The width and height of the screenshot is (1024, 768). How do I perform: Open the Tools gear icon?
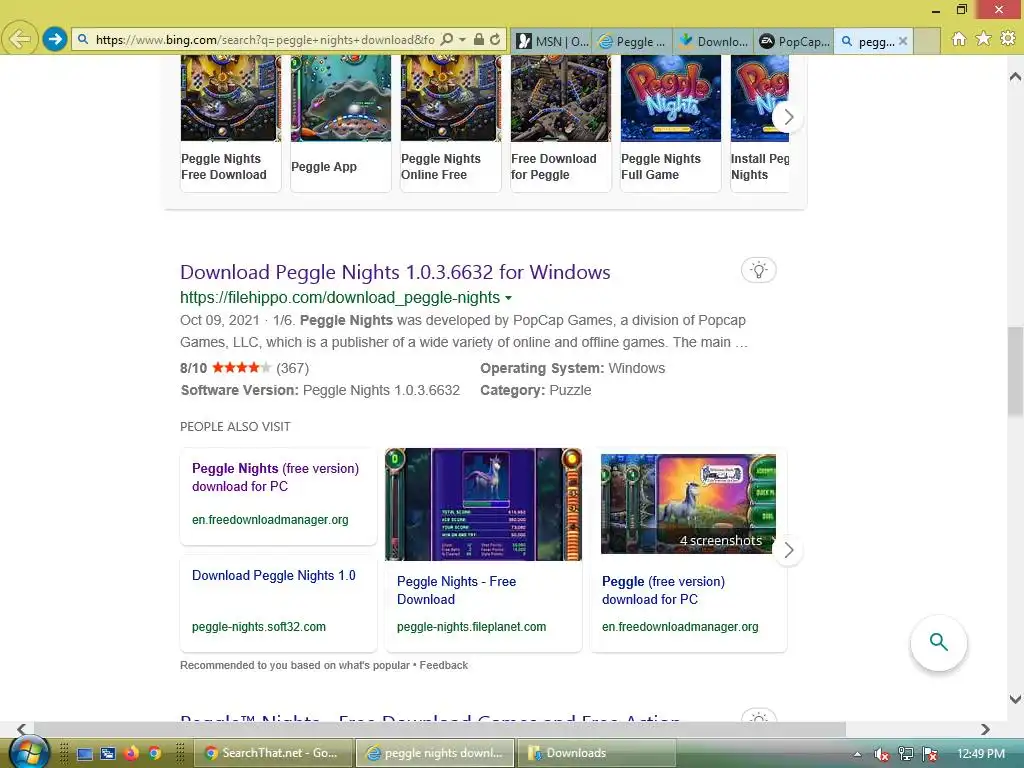1008,39
